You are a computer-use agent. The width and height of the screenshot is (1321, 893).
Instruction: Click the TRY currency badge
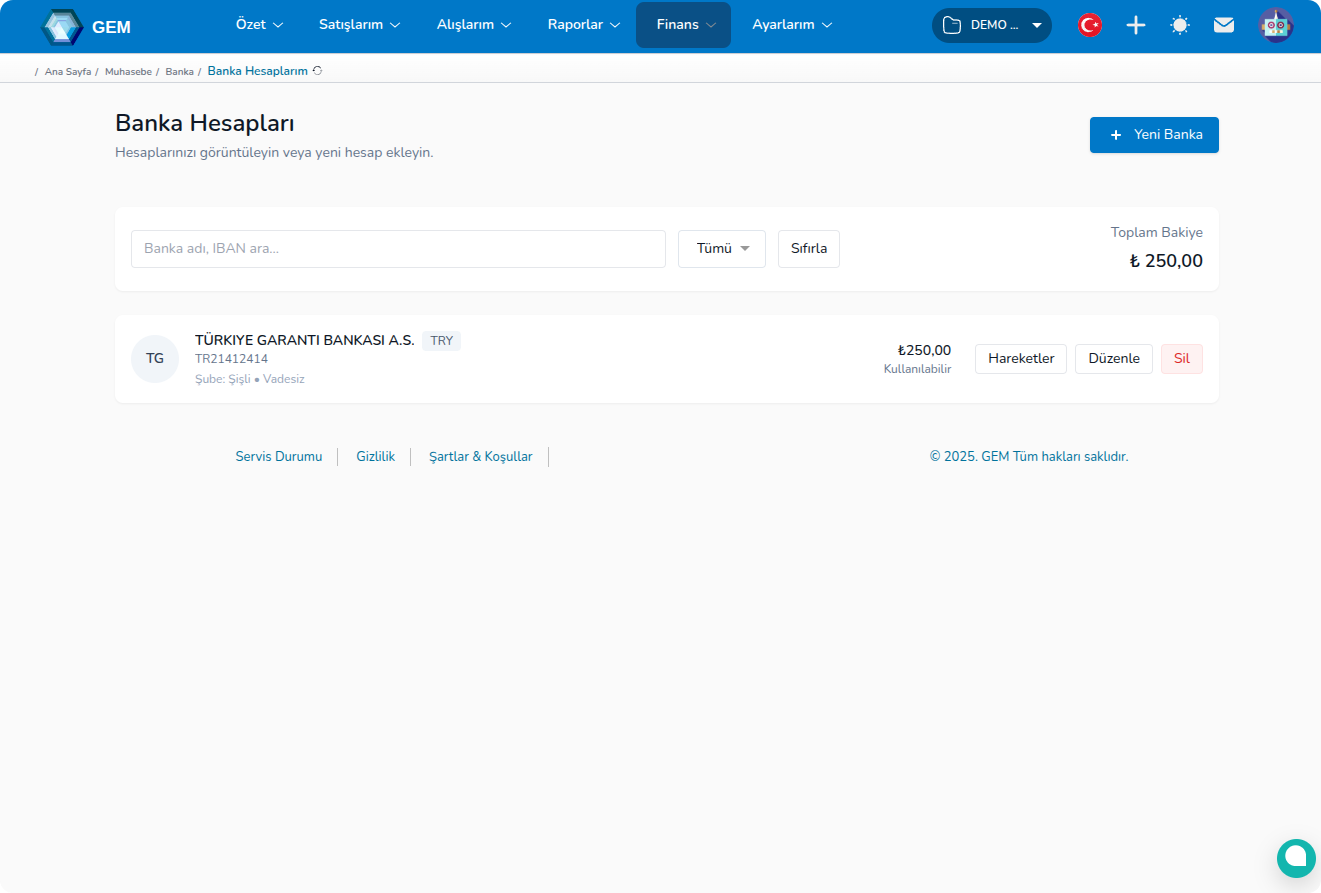tap(442, 341)
